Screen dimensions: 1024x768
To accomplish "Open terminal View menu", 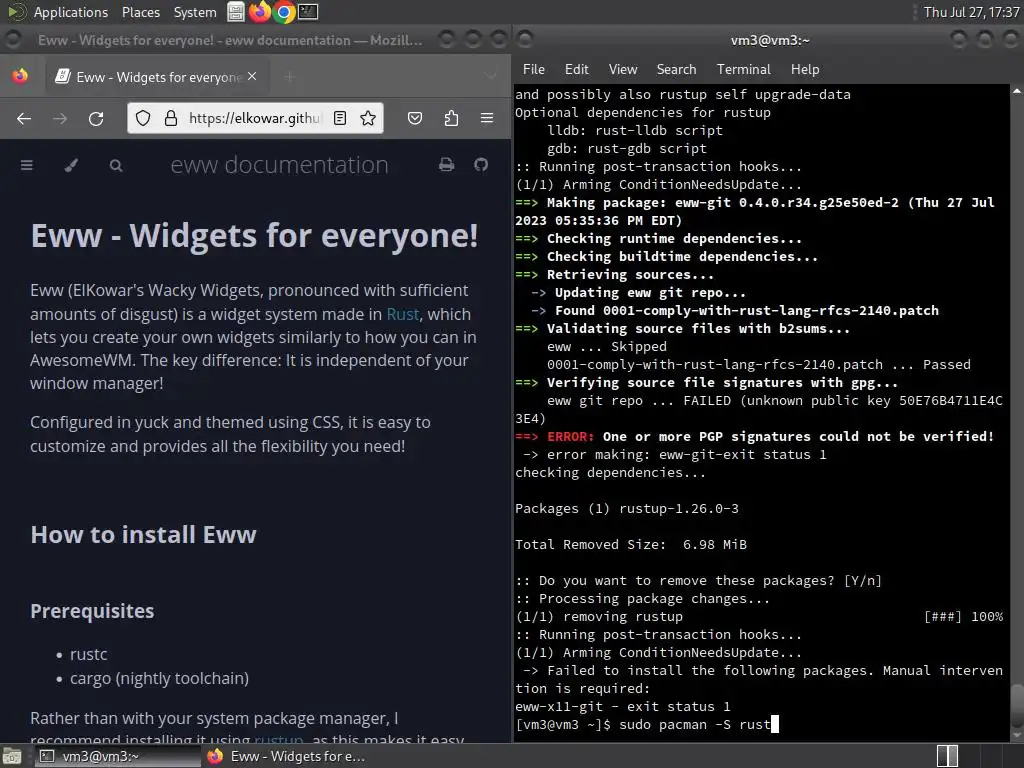I will [x=623, y=69].
